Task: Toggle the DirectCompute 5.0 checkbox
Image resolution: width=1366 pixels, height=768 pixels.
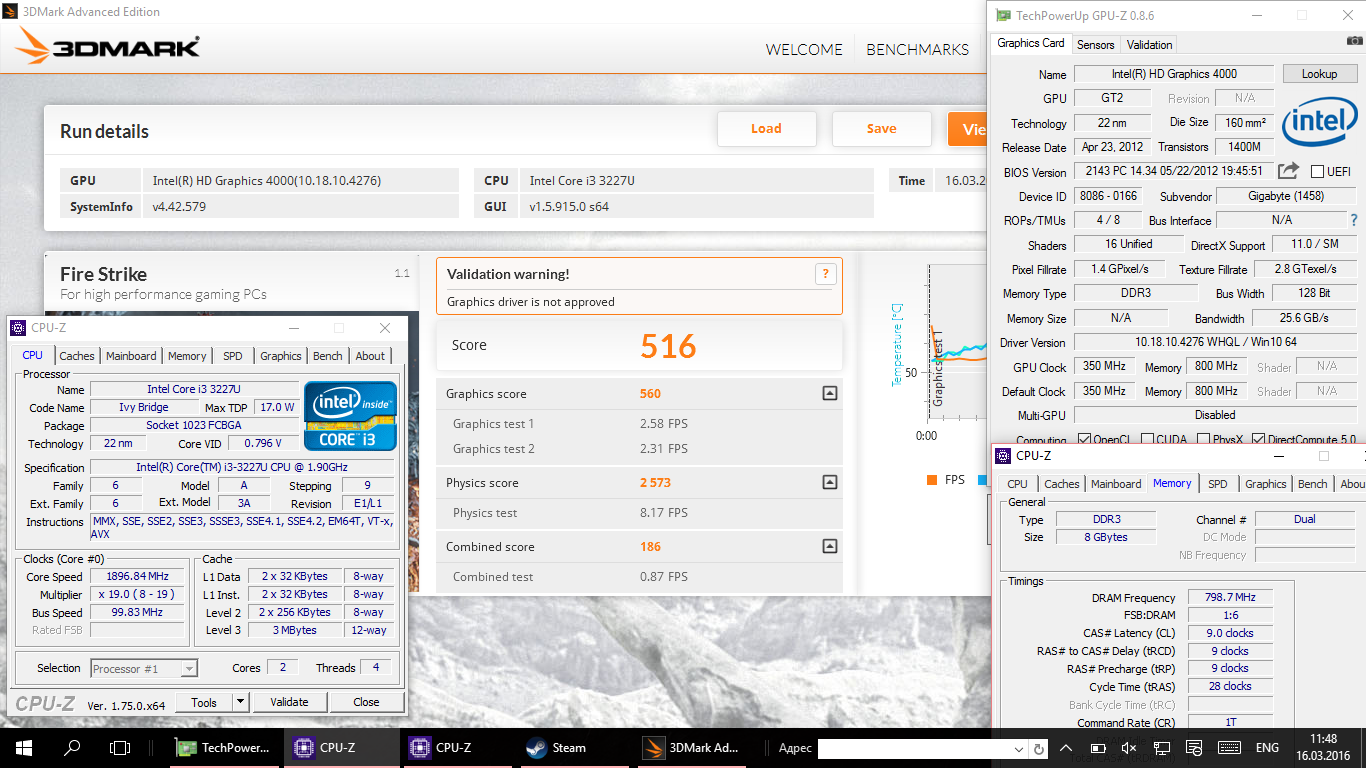Action: tap(1257, 440)
